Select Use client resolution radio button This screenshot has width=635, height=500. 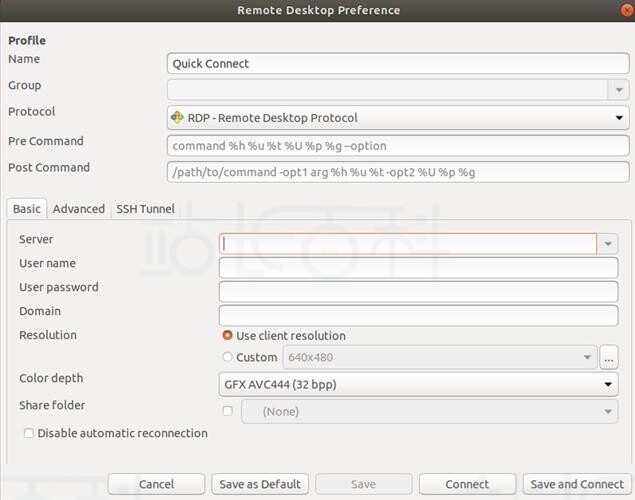pos(228,335)
